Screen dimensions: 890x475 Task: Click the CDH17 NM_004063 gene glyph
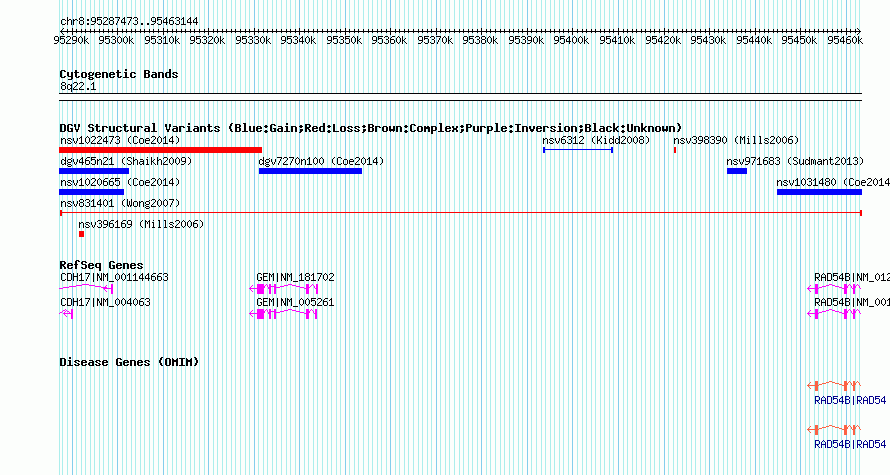click(66, 314)
